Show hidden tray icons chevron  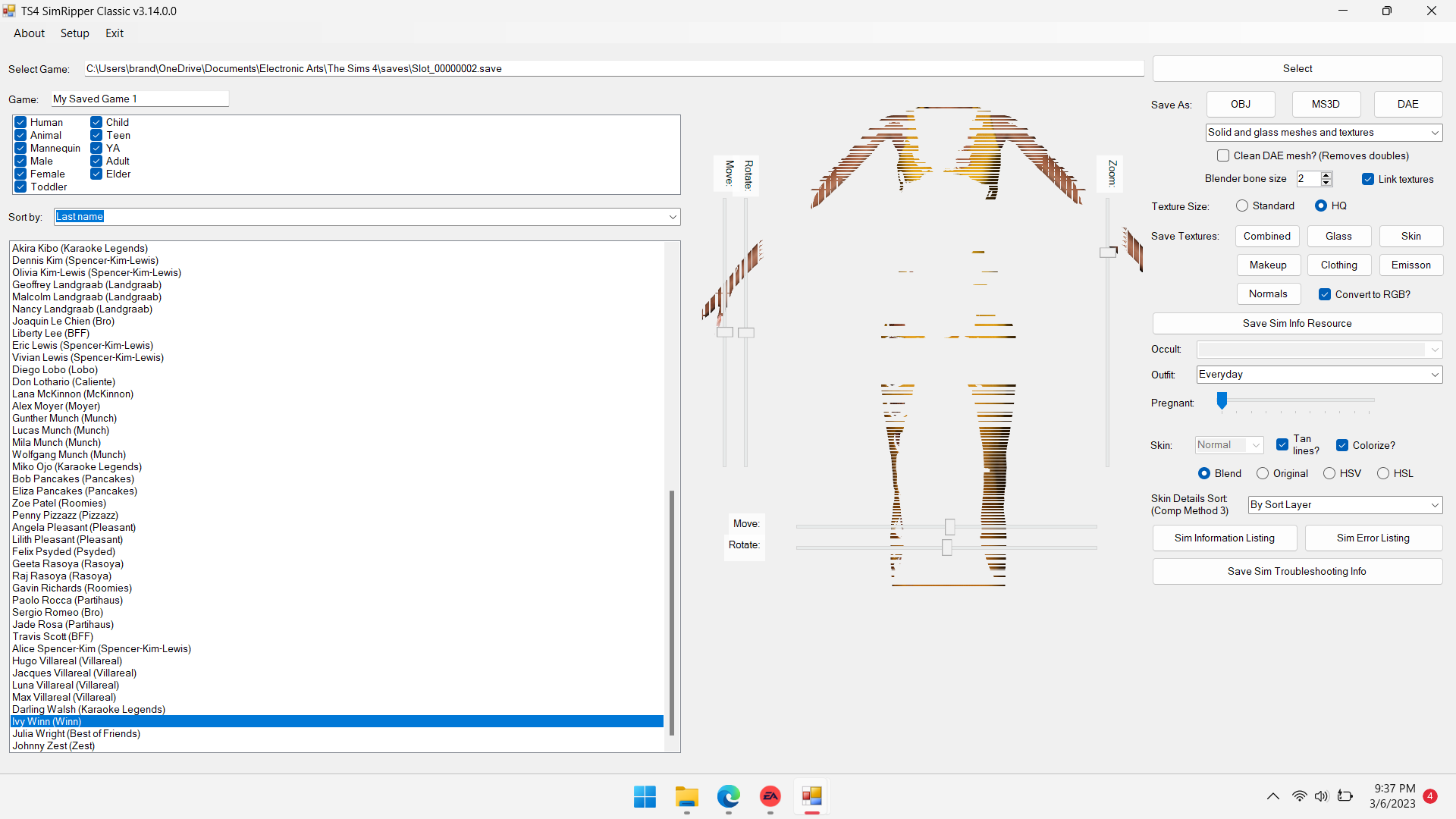pyautogui.click(x=1273, y=796)
